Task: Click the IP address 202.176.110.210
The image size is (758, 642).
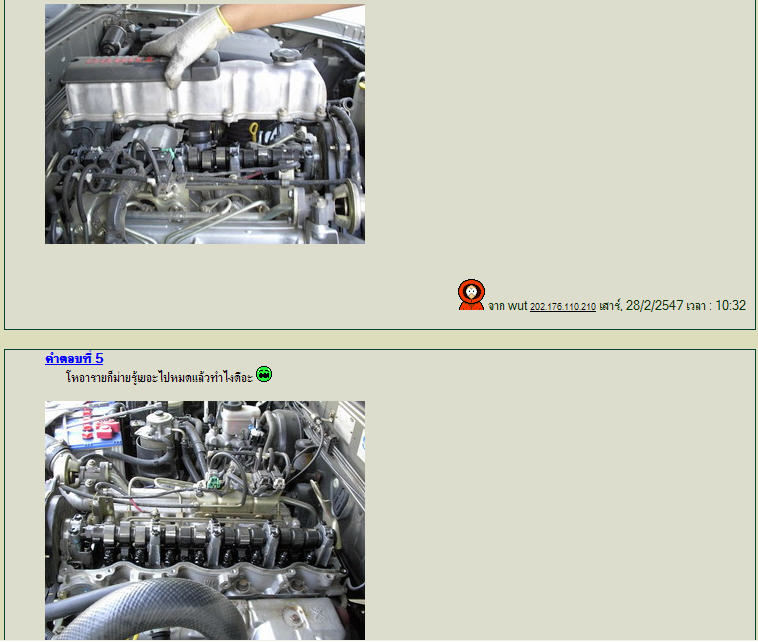Action: pyautogui.click(x=563, y=306)
